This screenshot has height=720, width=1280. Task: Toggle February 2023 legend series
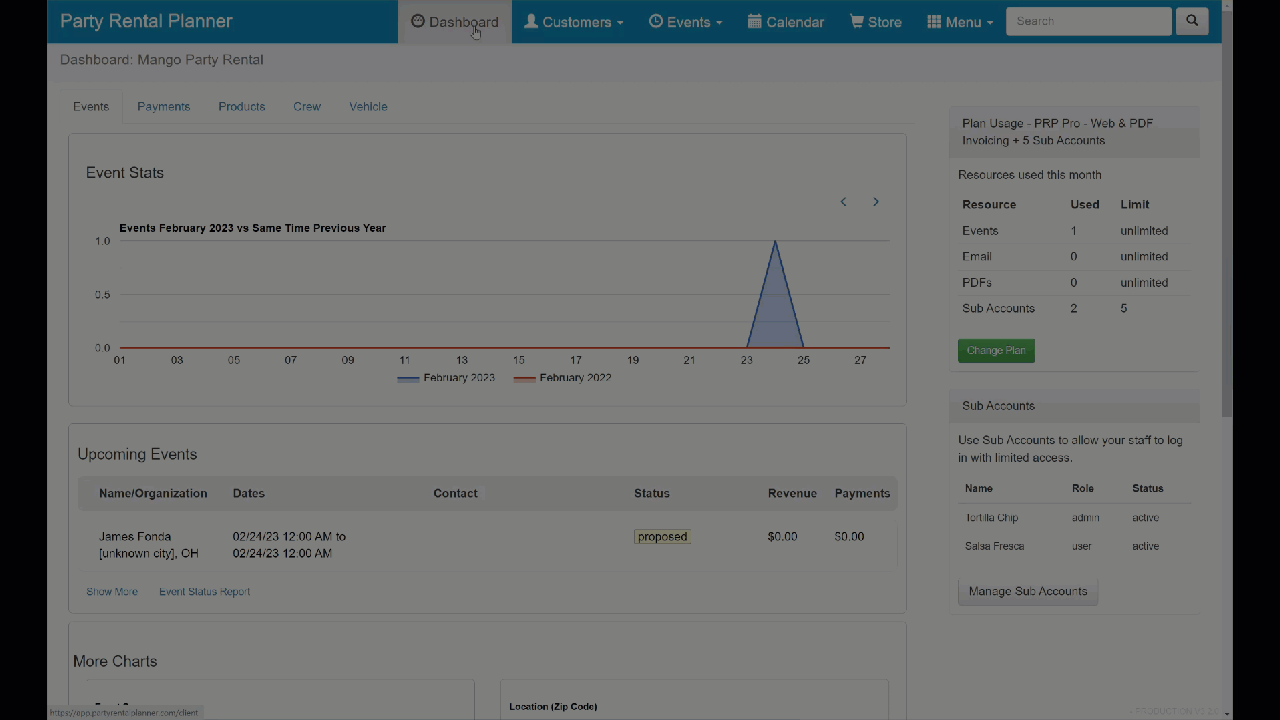pos(446,378)
